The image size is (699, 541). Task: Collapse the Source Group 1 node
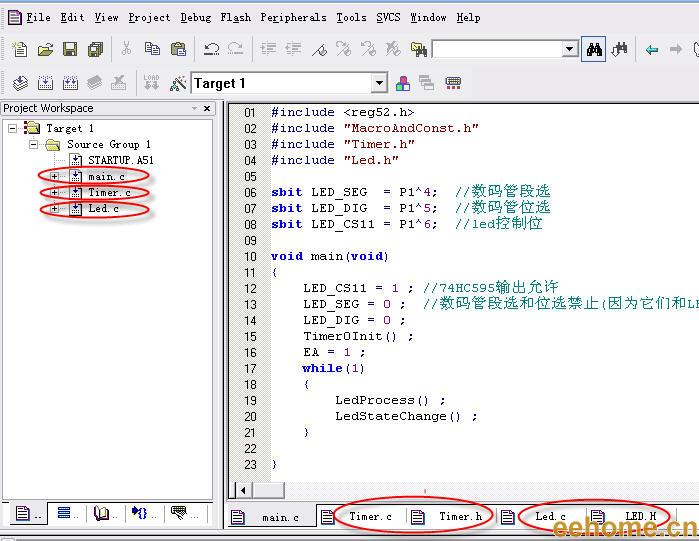[x=33, y=144]
